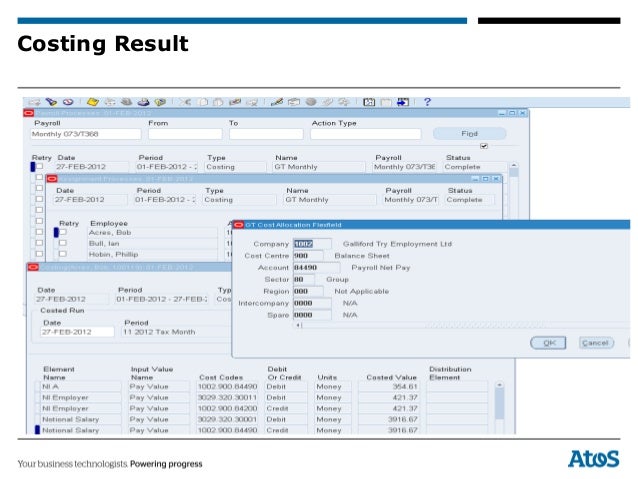Click costed value 354.61
The width and height of the screenshot is (638, 479).
coord(389,387)
